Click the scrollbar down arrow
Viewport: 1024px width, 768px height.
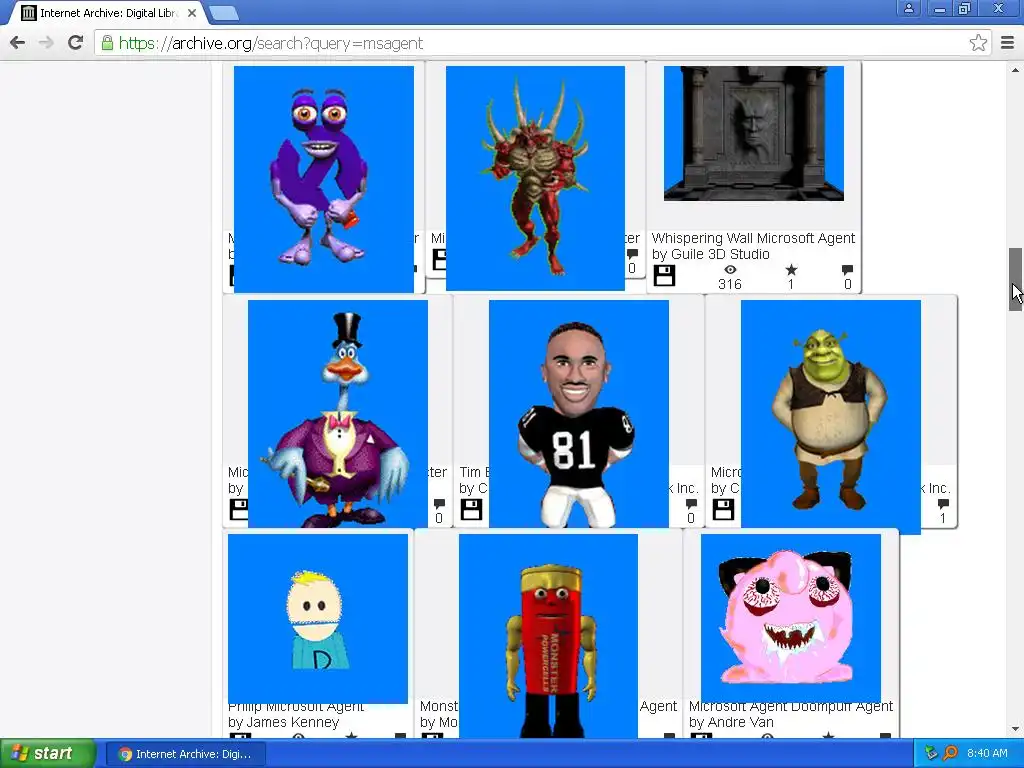click(1015, 729)
